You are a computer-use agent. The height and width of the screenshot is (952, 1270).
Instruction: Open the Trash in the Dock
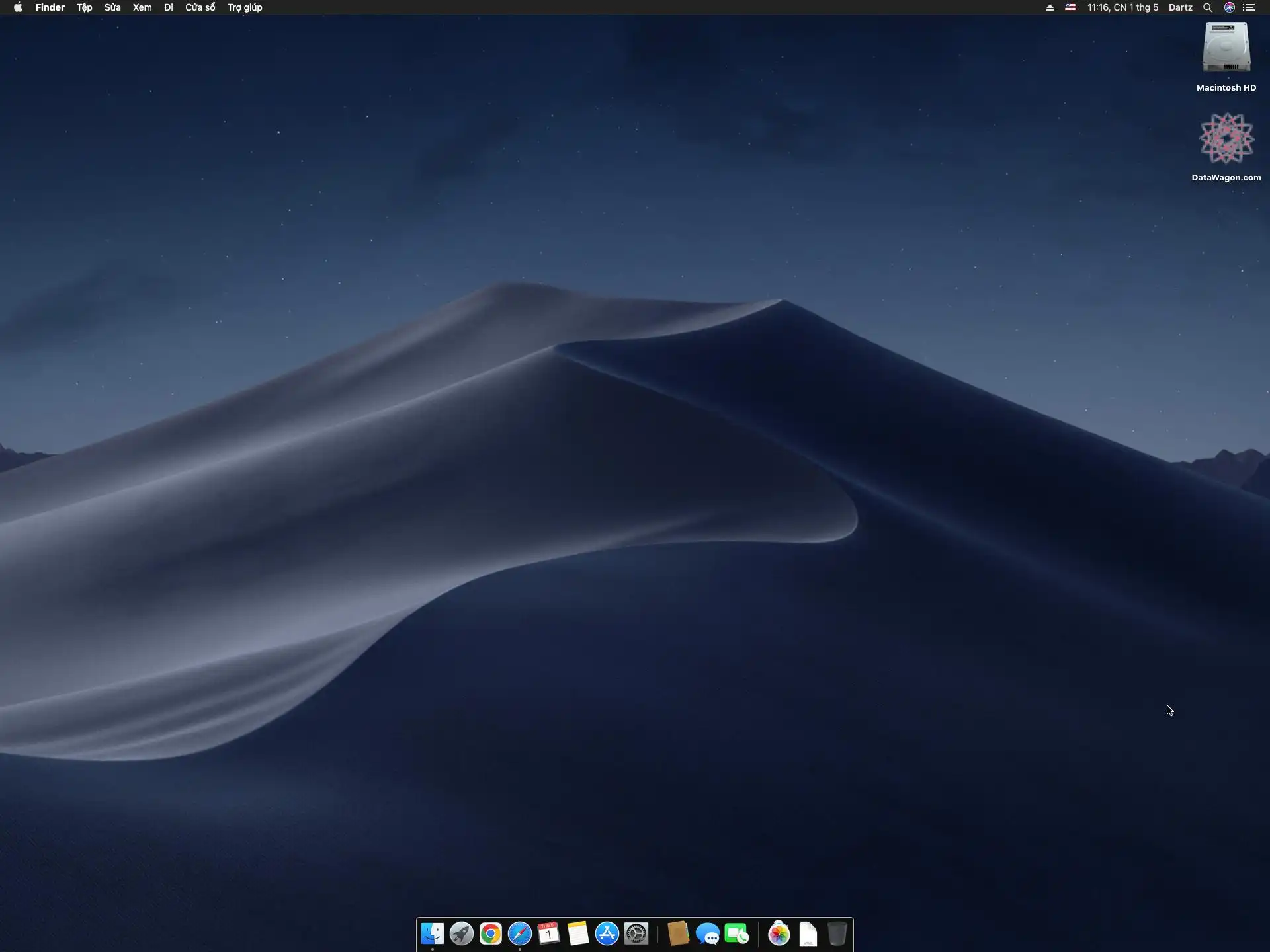tap(837, 933)
